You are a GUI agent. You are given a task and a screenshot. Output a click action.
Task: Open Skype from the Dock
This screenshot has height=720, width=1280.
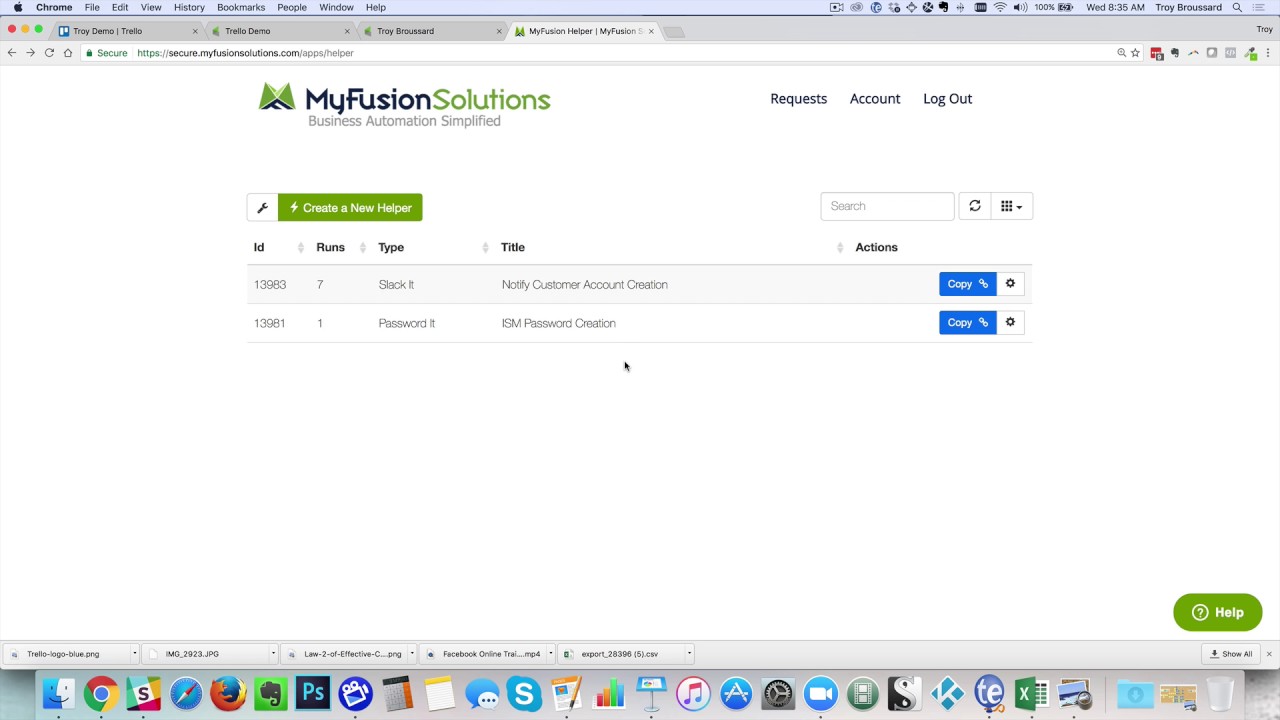524,694
